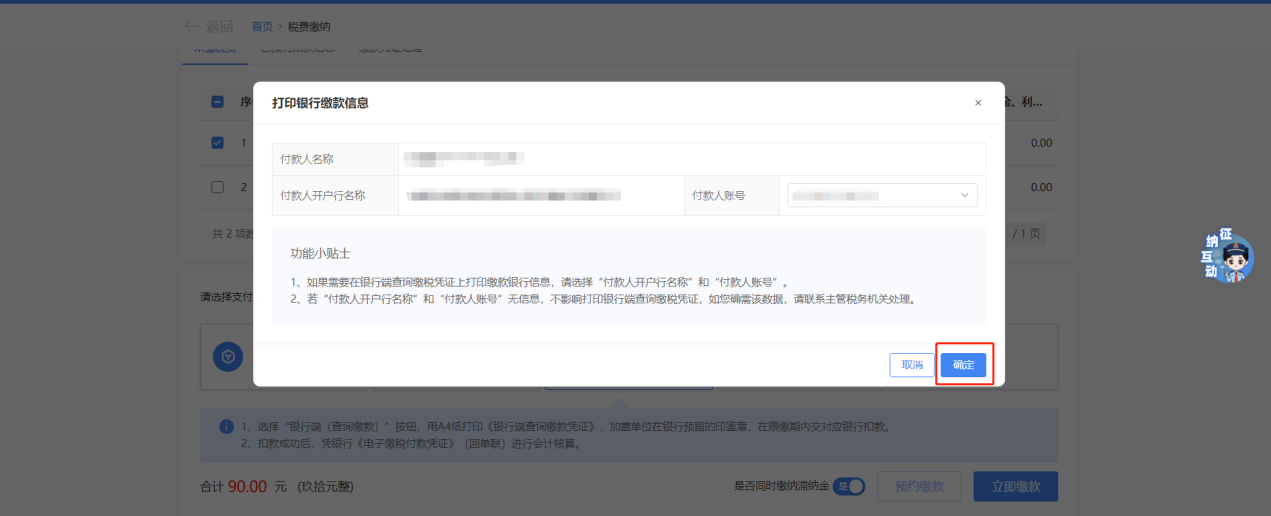Click 税费缴纳 in the breadcrumb
Image resolution: width=1271 pixels, height=516 pixels.
(309, 26)
